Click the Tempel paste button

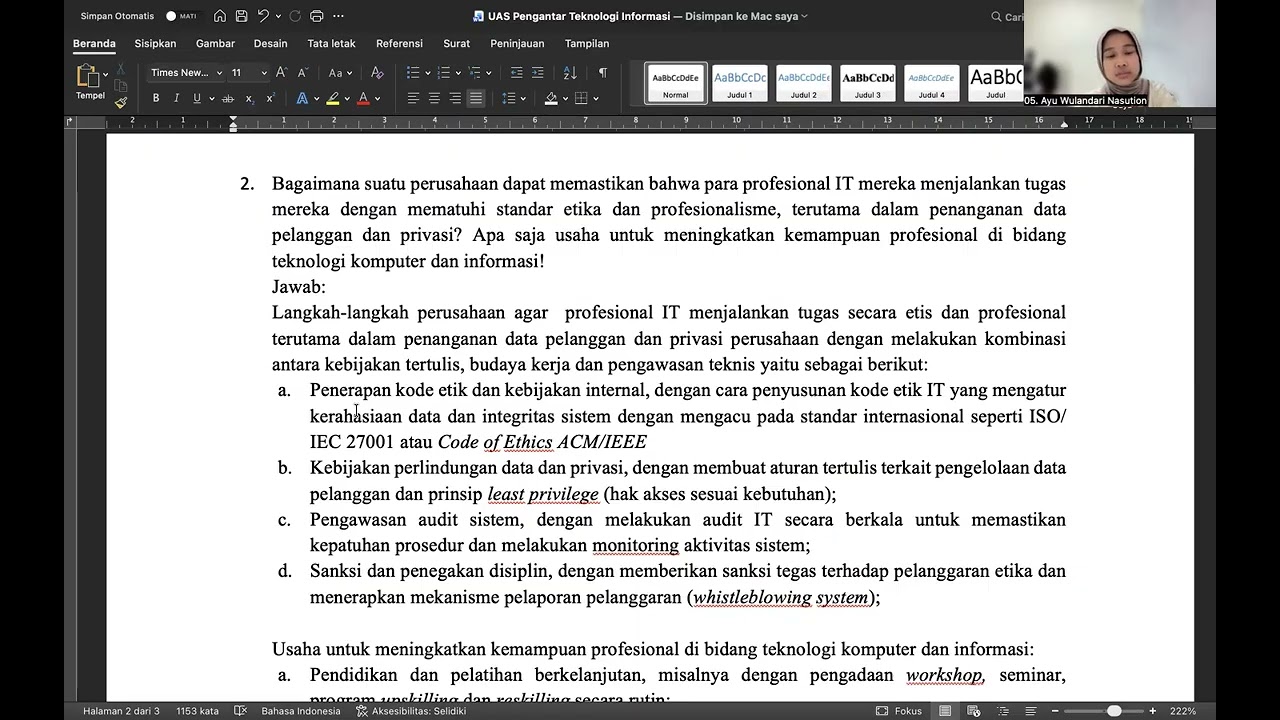[88, 82]
